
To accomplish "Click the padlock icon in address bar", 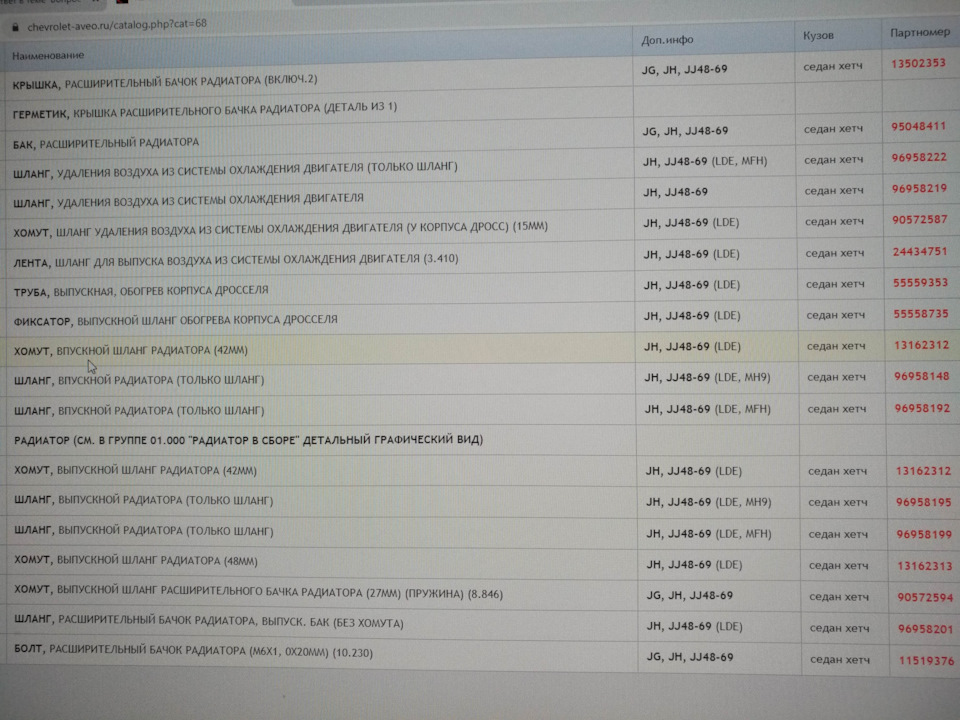I will [15, 27].
